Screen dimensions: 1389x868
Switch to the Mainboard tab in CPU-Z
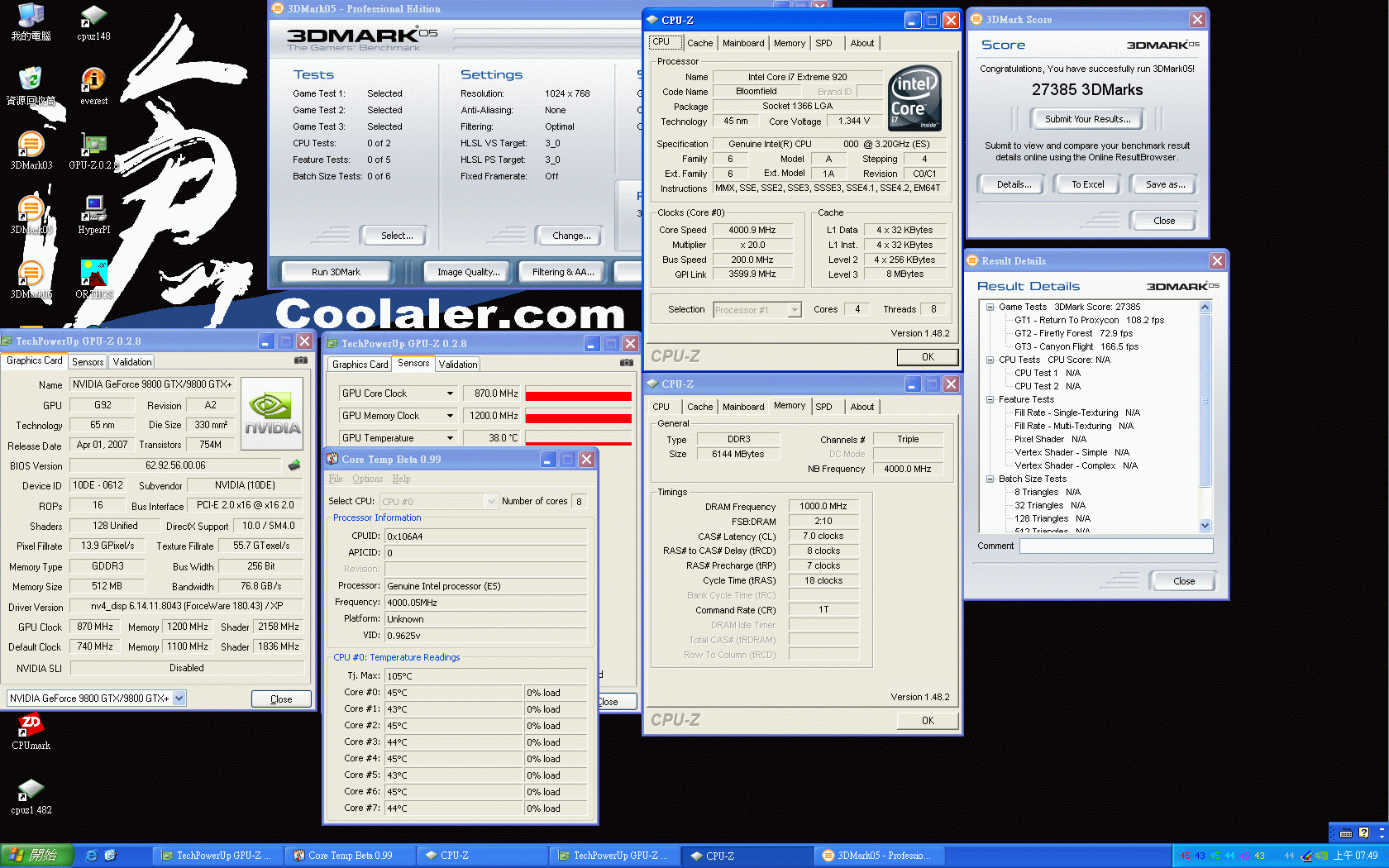(x=742, y=43)
